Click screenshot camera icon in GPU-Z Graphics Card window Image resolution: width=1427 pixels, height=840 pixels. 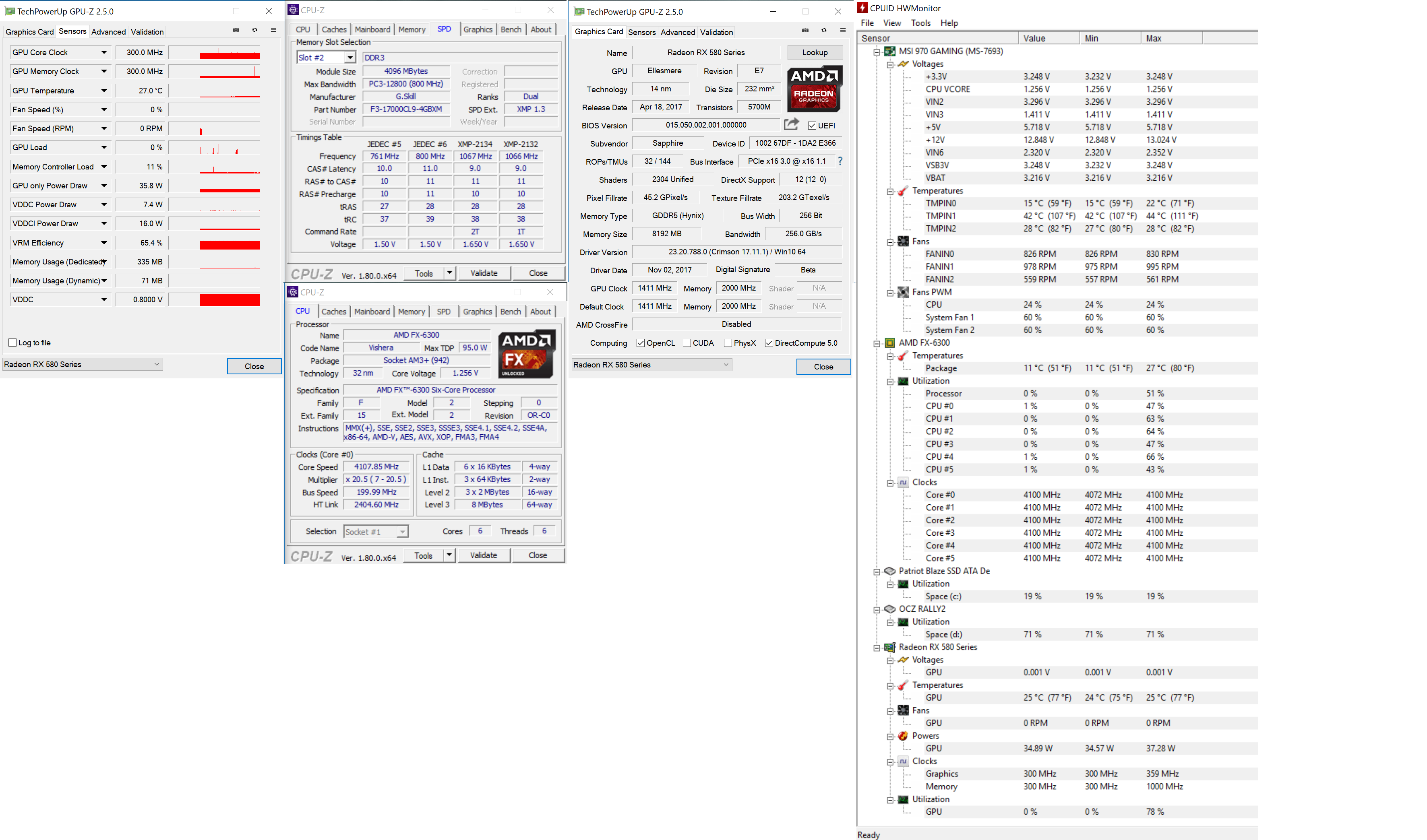(805, 31)
